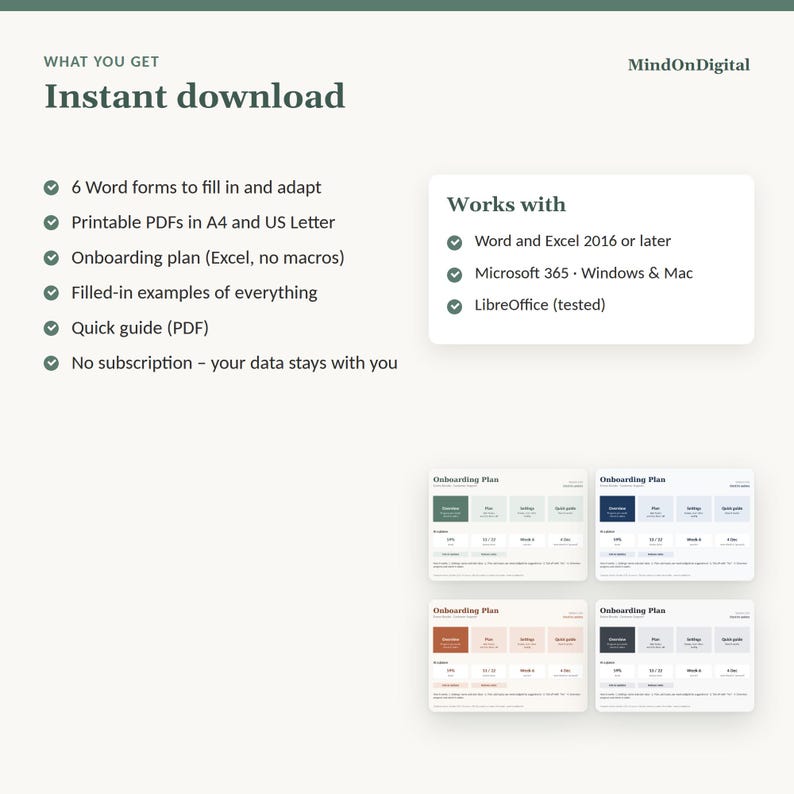This screenshot has height=794, width=794.
Task: Click the 'Instant download' heading
Action: (195, 96)
